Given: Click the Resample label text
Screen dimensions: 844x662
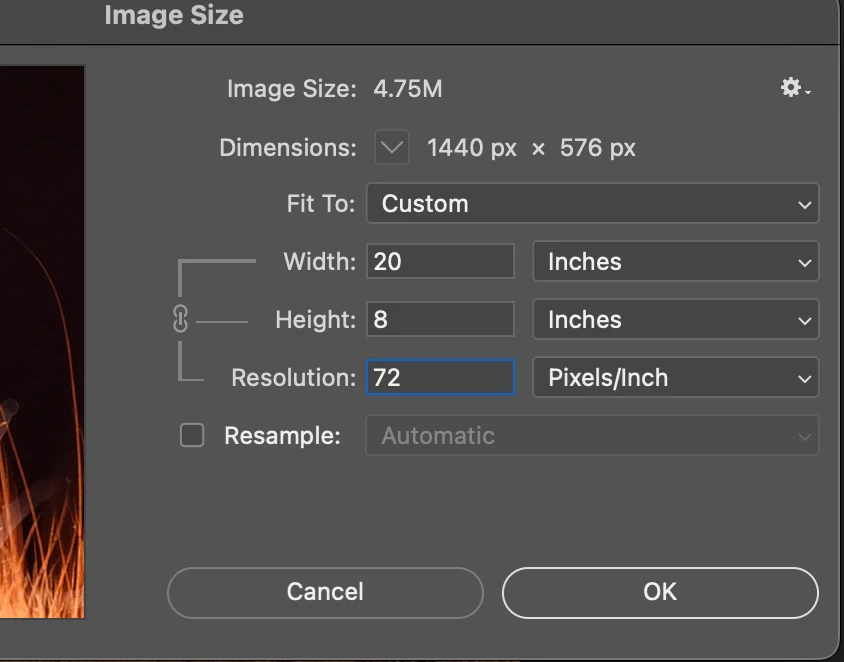Looking at the screenshot, I should click(x=282, y=436).
